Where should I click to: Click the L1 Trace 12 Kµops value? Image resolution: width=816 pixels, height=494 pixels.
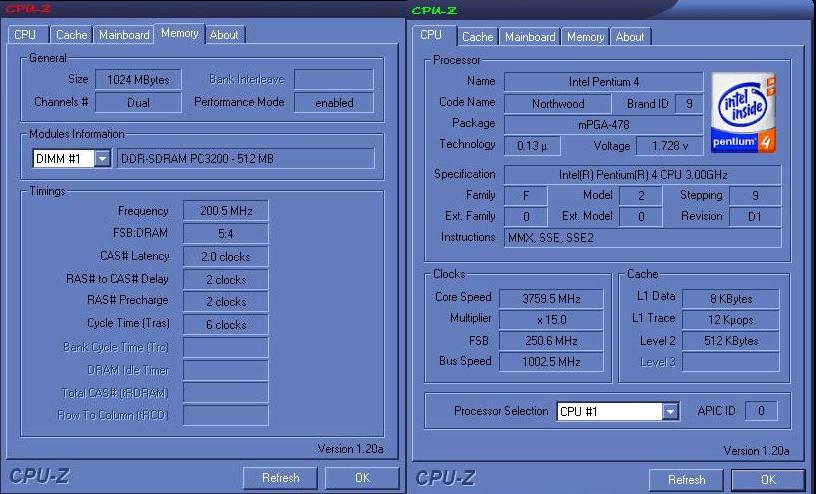click(731, 320)
